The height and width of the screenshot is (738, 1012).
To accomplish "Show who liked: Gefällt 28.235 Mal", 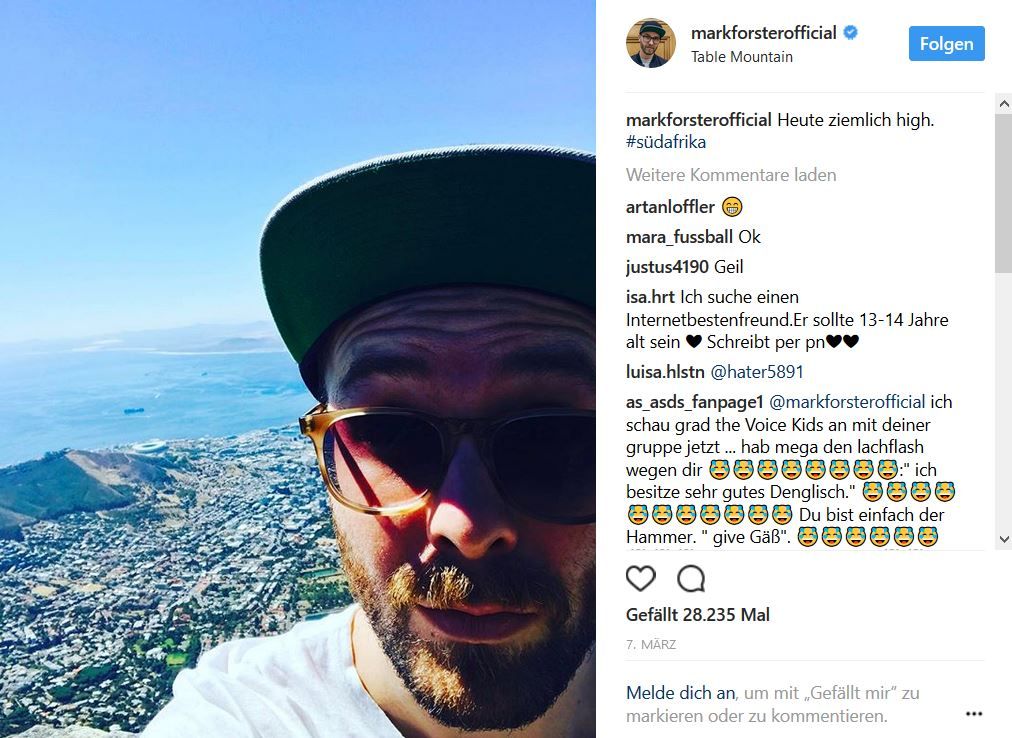I will click(698, 615).
